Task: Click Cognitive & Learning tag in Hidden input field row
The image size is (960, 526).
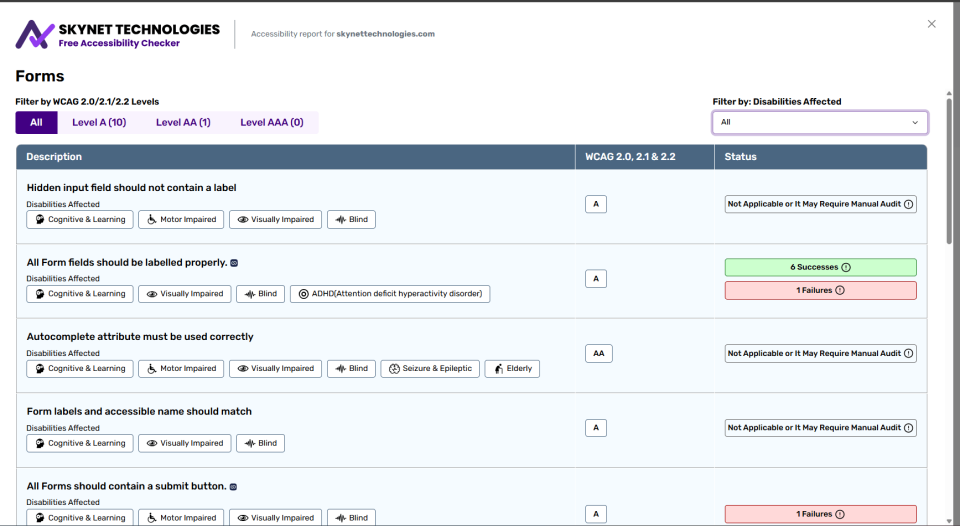Action: 80,220
